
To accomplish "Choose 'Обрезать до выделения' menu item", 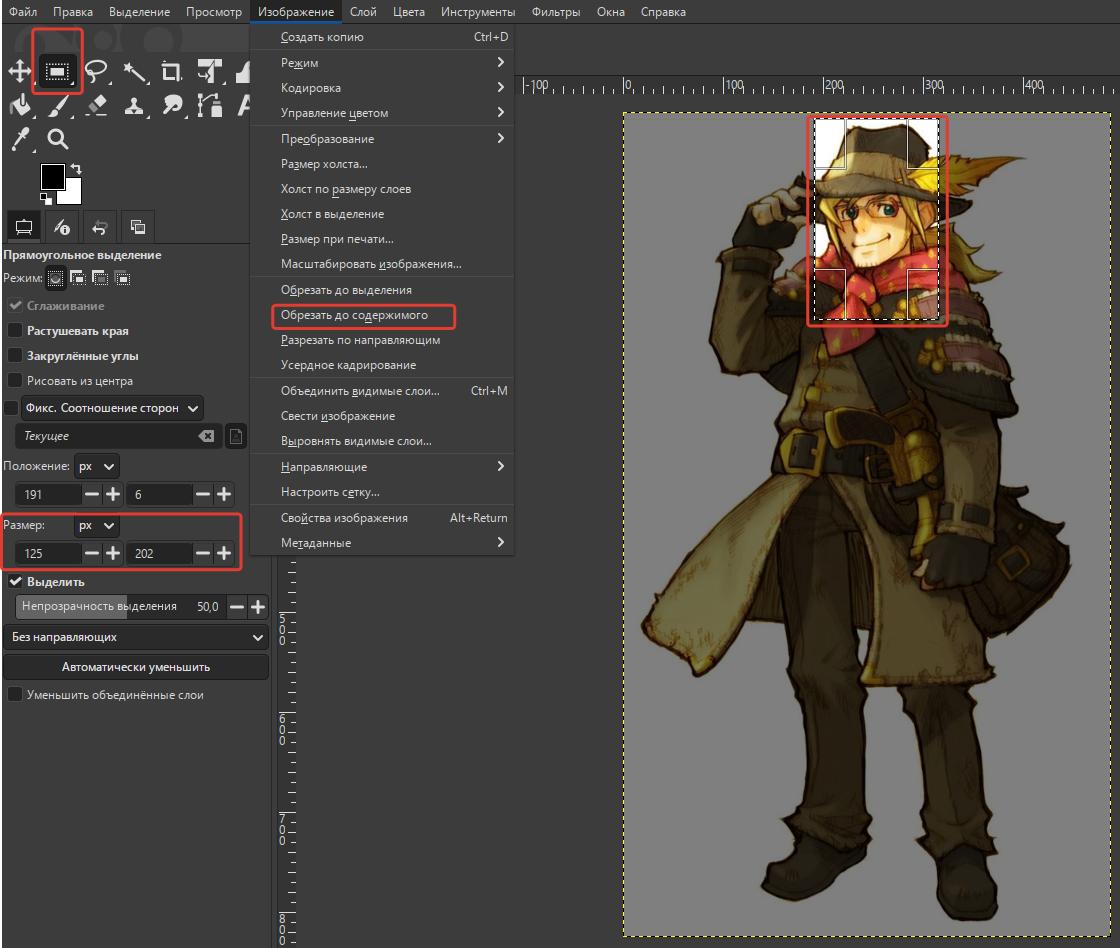I will coord(382,290).
